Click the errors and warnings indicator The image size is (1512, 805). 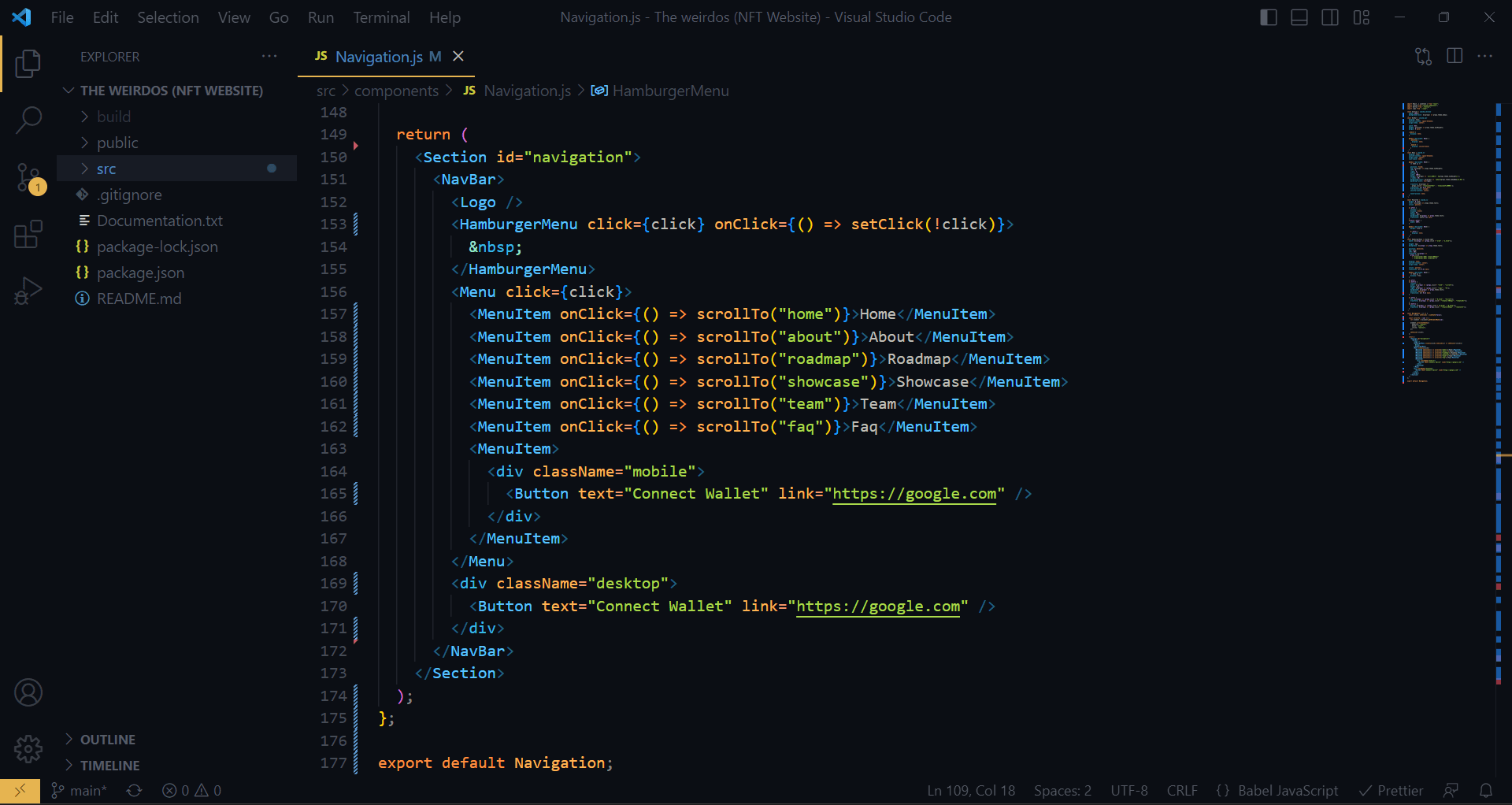(x=191, y=790)
